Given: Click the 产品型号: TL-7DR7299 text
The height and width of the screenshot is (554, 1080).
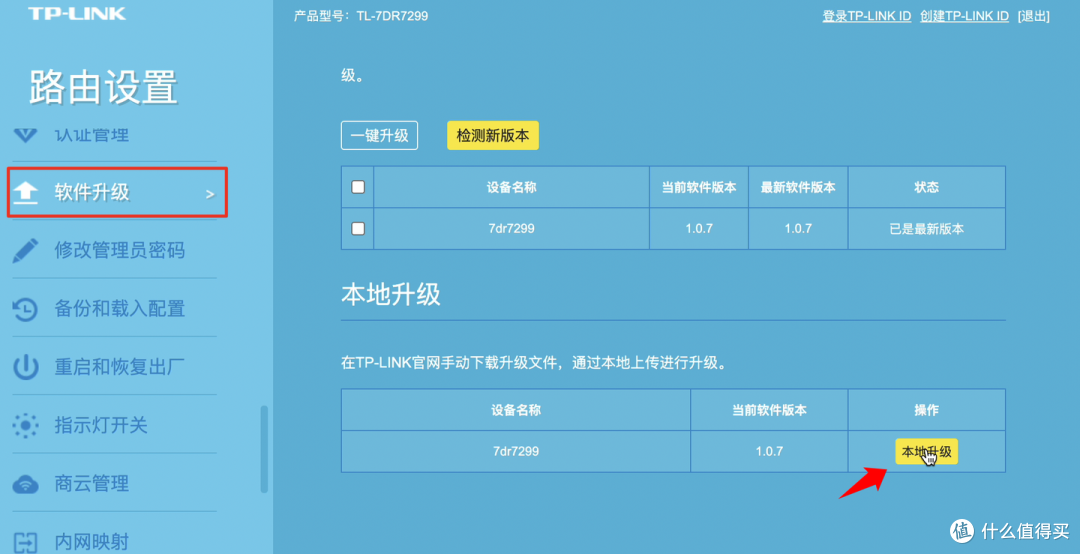Looking at the screenshot, I should pyautogui.click(x=361, y=16).
